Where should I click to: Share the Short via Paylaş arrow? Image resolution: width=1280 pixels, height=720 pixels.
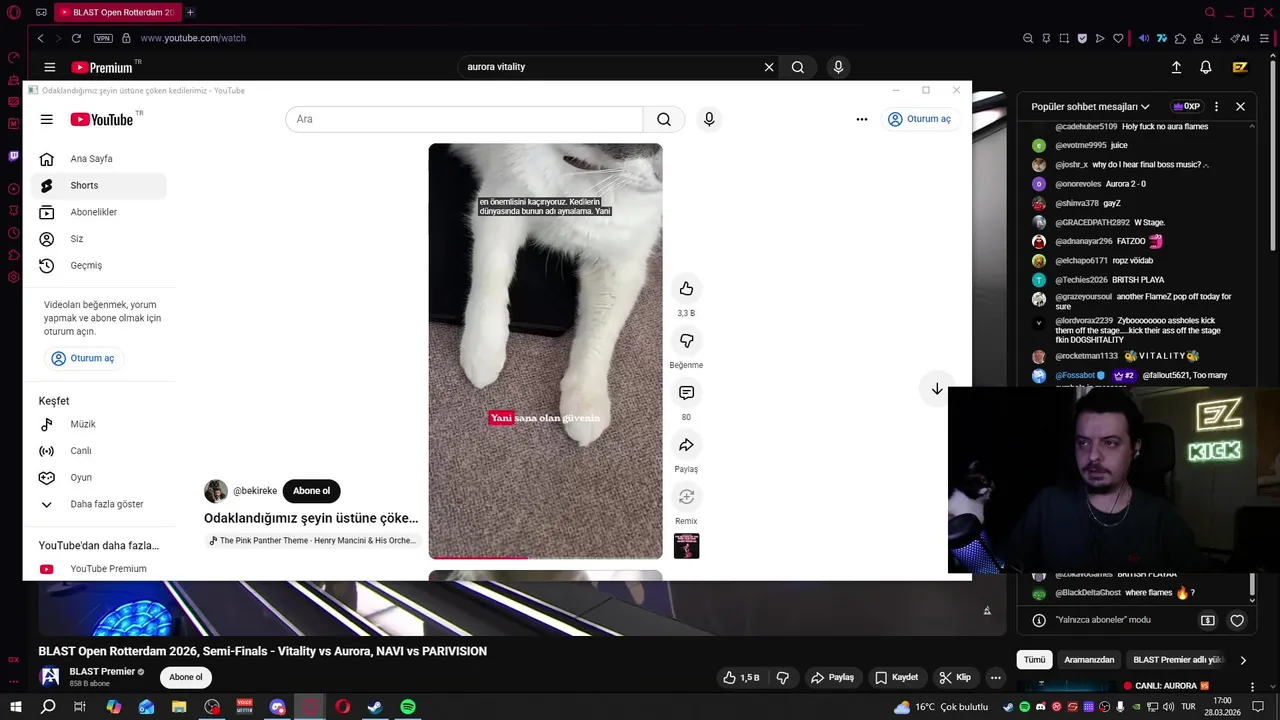pyautogui.click(x=686, y=445)
